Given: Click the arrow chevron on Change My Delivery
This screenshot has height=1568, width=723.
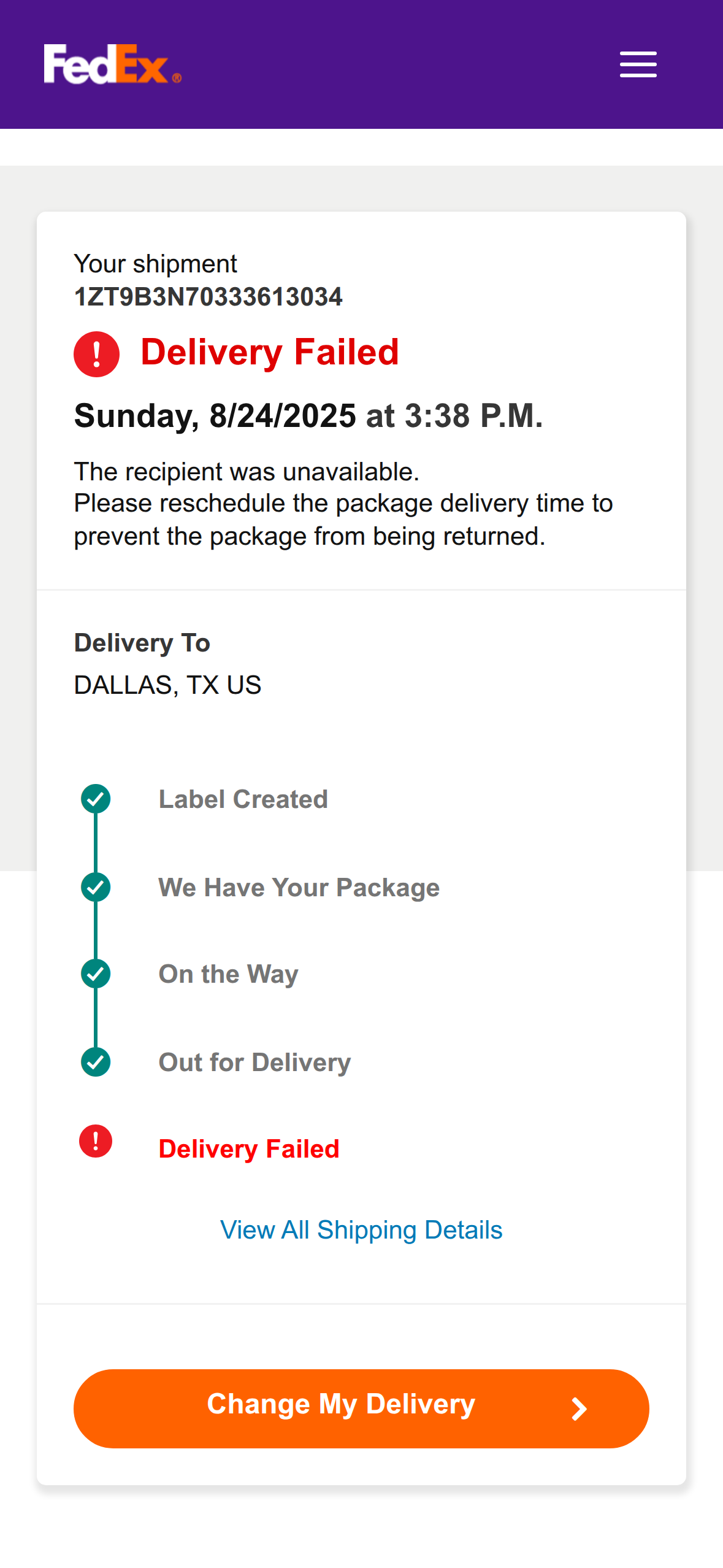Looking at the screenshot, I should [578, 1409].
